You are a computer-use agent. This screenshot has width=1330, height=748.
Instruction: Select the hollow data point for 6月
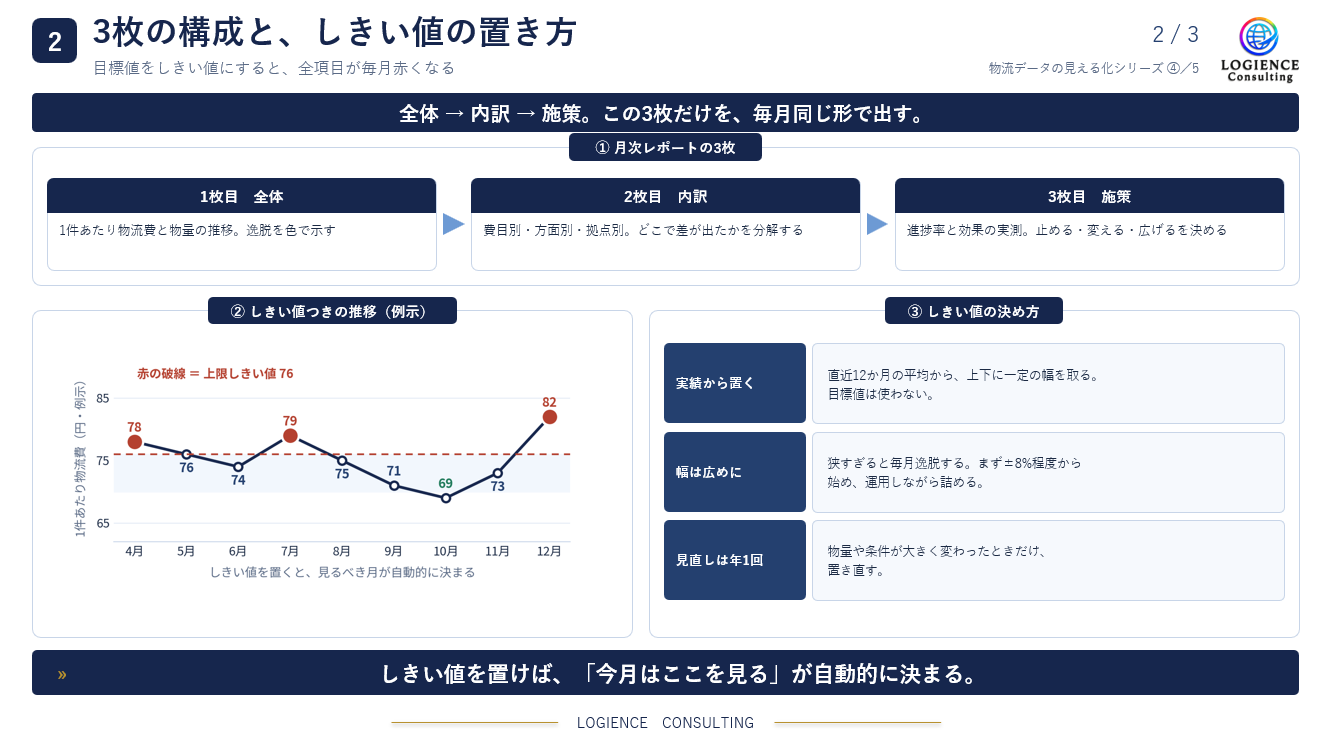238,467
